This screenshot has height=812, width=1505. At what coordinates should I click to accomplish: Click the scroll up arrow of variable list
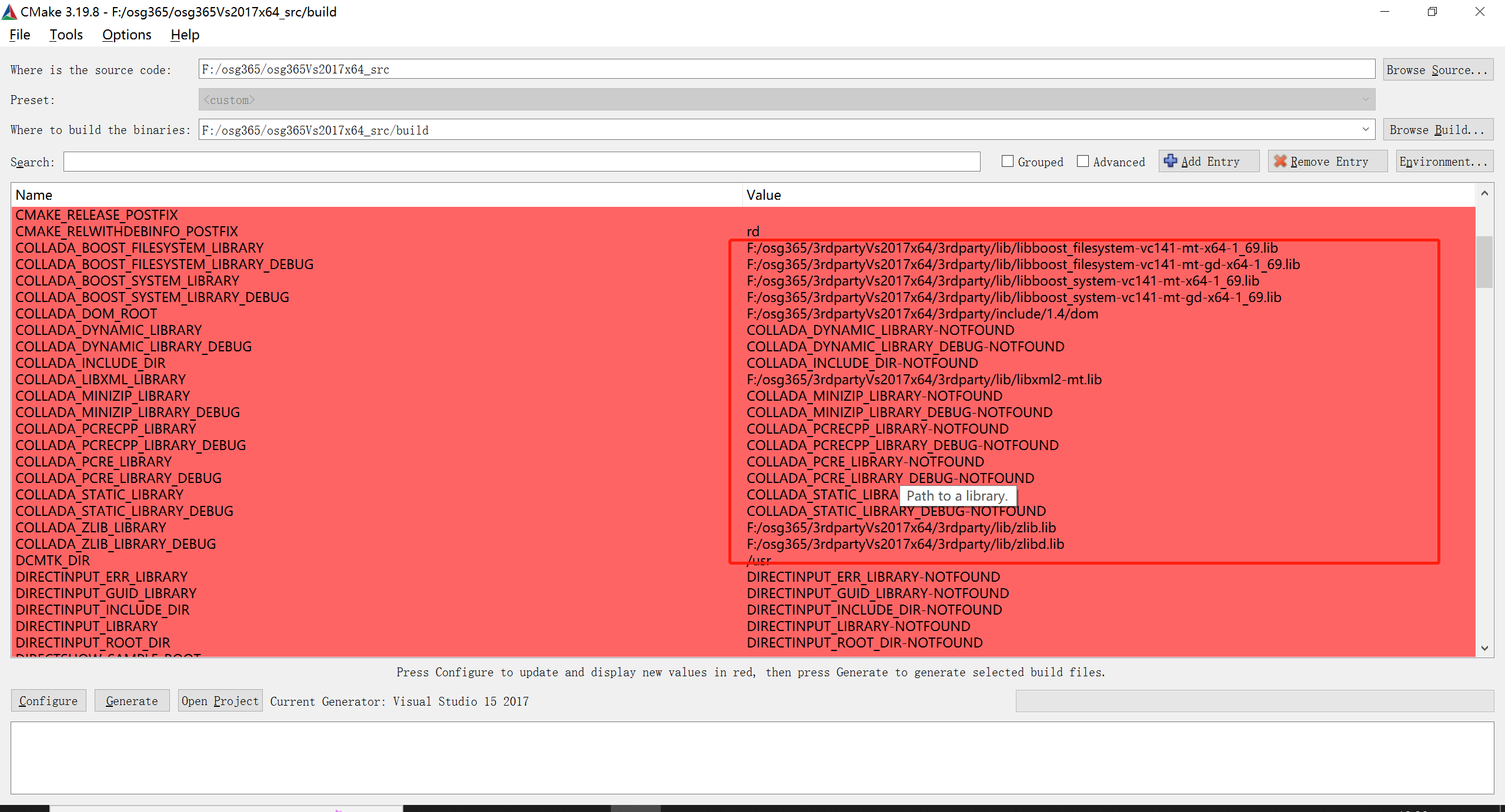1484,194
